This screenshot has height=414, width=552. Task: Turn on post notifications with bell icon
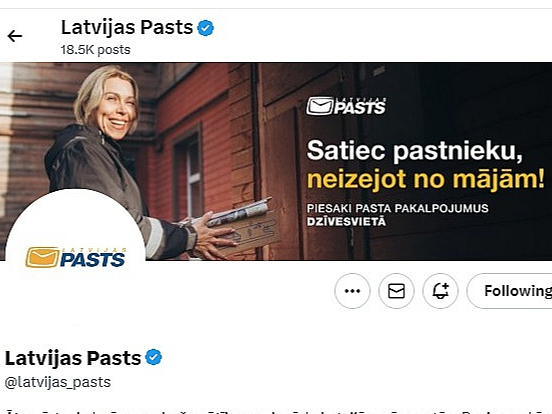coord(440,291)
